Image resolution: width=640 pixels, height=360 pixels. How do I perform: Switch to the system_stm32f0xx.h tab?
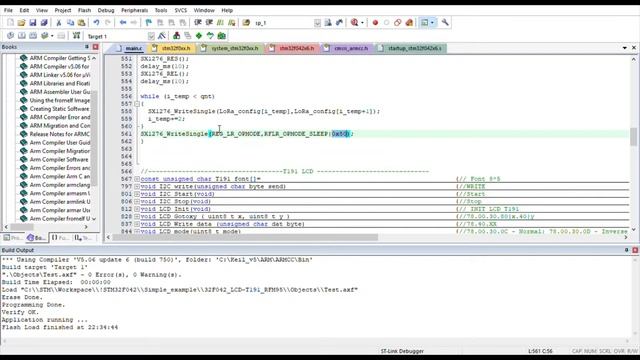point(231,48)
